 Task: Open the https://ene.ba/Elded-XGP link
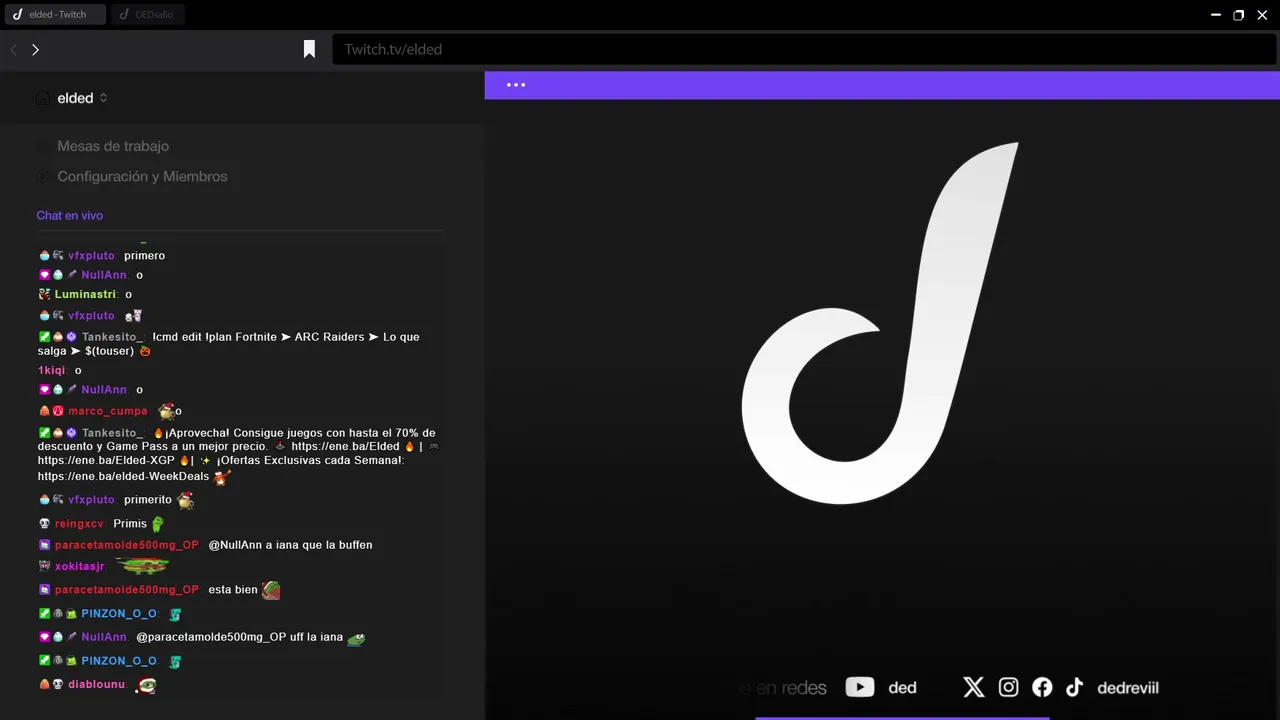[107, 461]
